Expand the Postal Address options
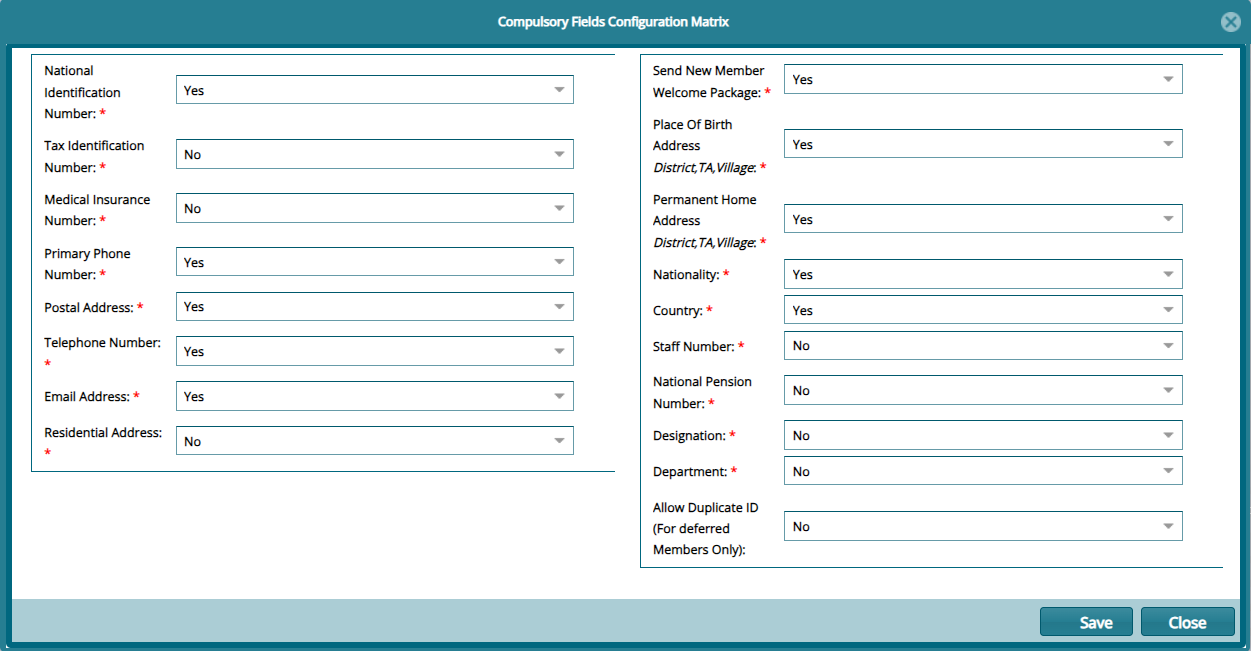Viewport: 1251px width, 651px height. point(558,306)
